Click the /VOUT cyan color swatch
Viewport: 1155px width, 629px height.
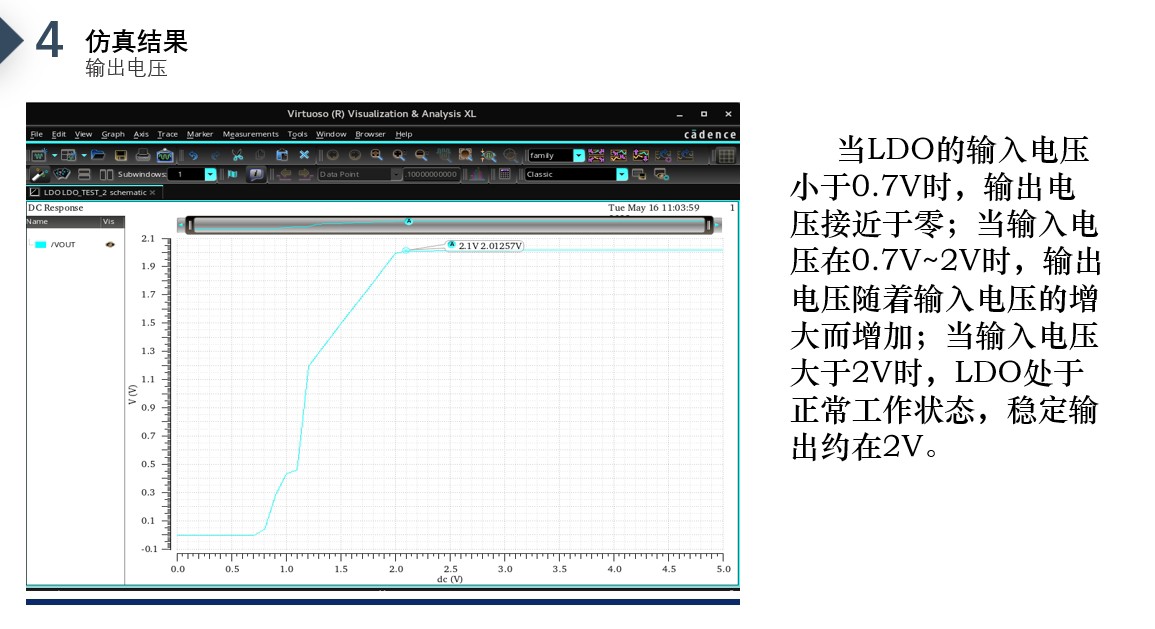click(x=41, y=245)
